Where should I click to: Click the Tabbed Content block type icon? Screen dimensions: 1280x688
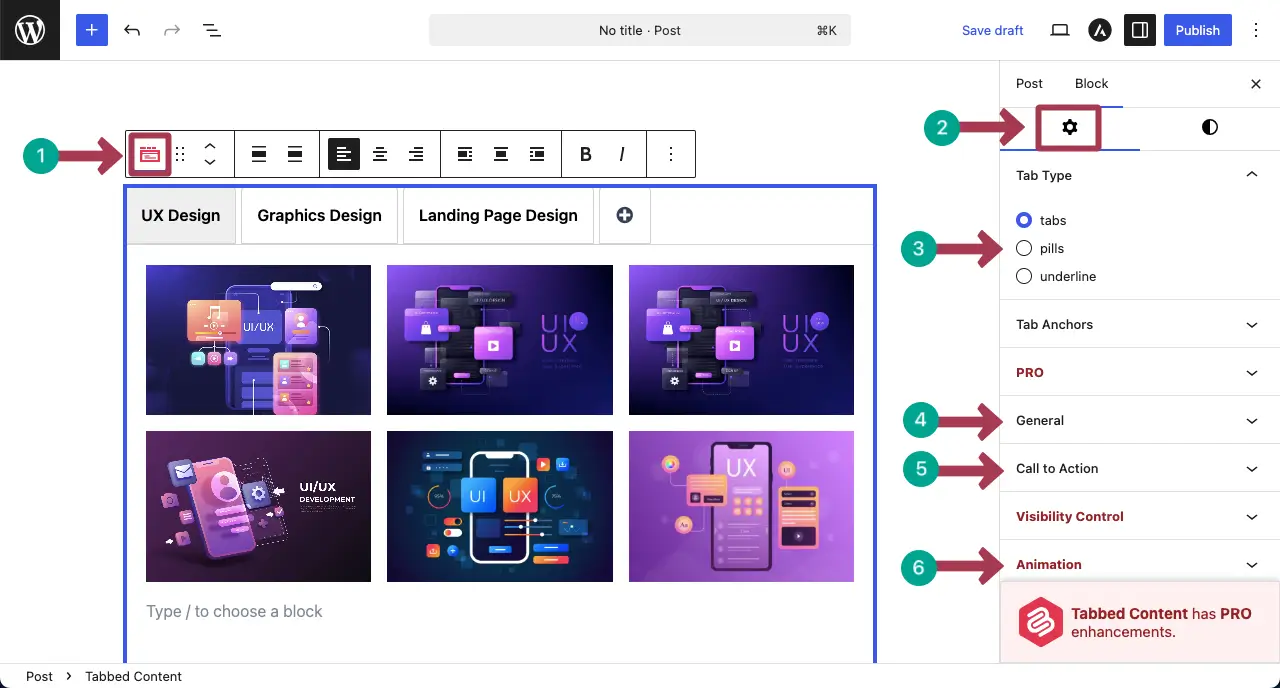pyautogui.click(x=149, y=155)
